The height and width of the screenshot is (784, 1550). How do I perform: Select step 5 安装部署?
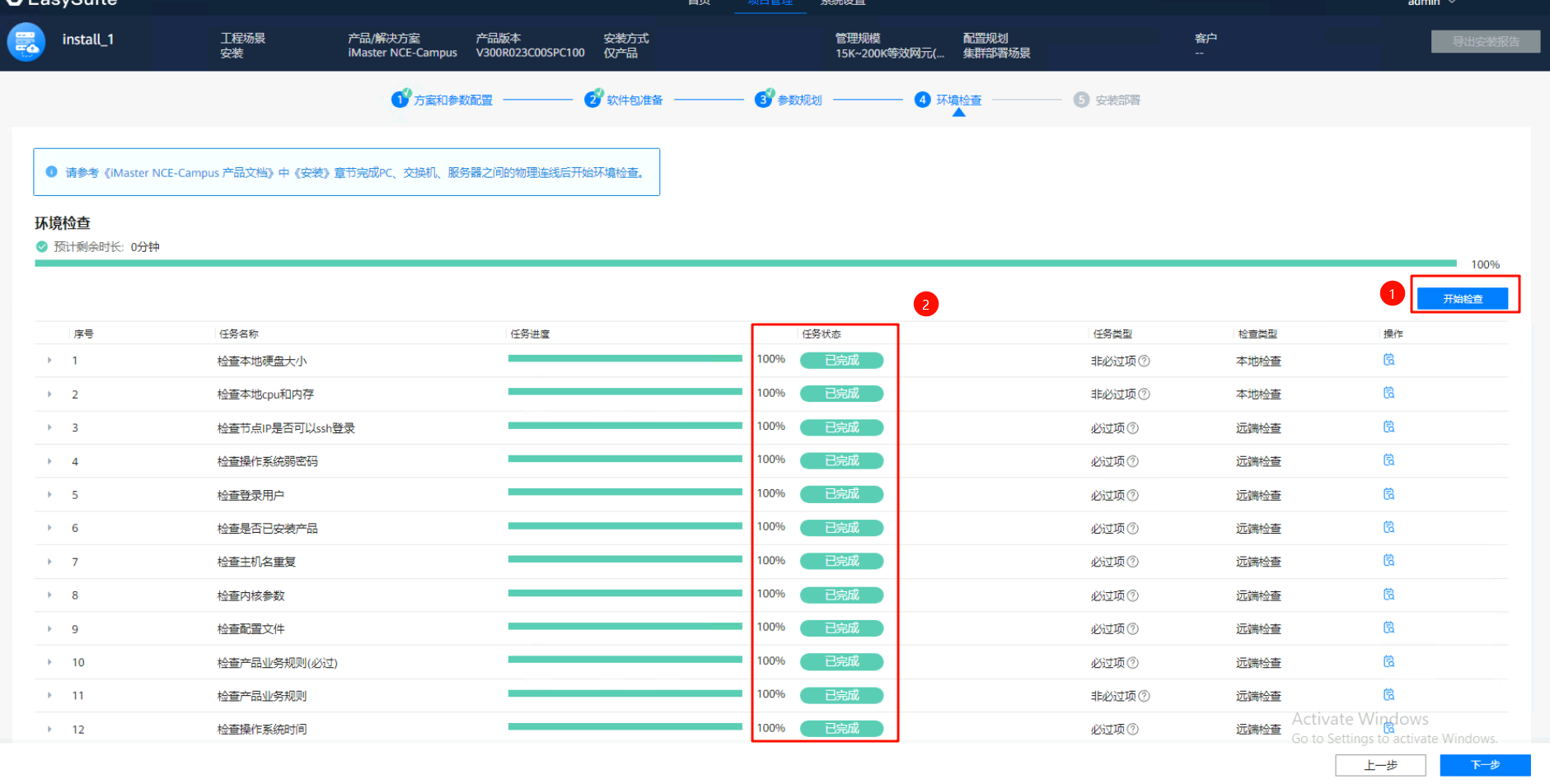pos(1107,100)
